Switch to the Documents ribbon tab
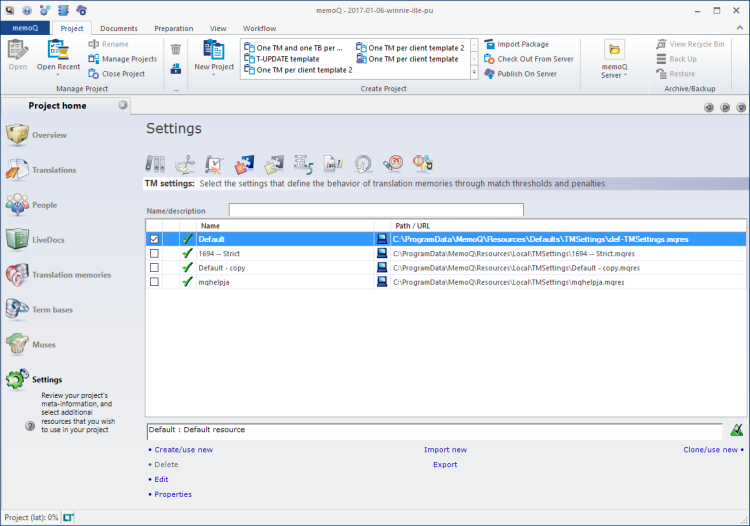Viewport: 750px width, 526px height. coord(119,28)
